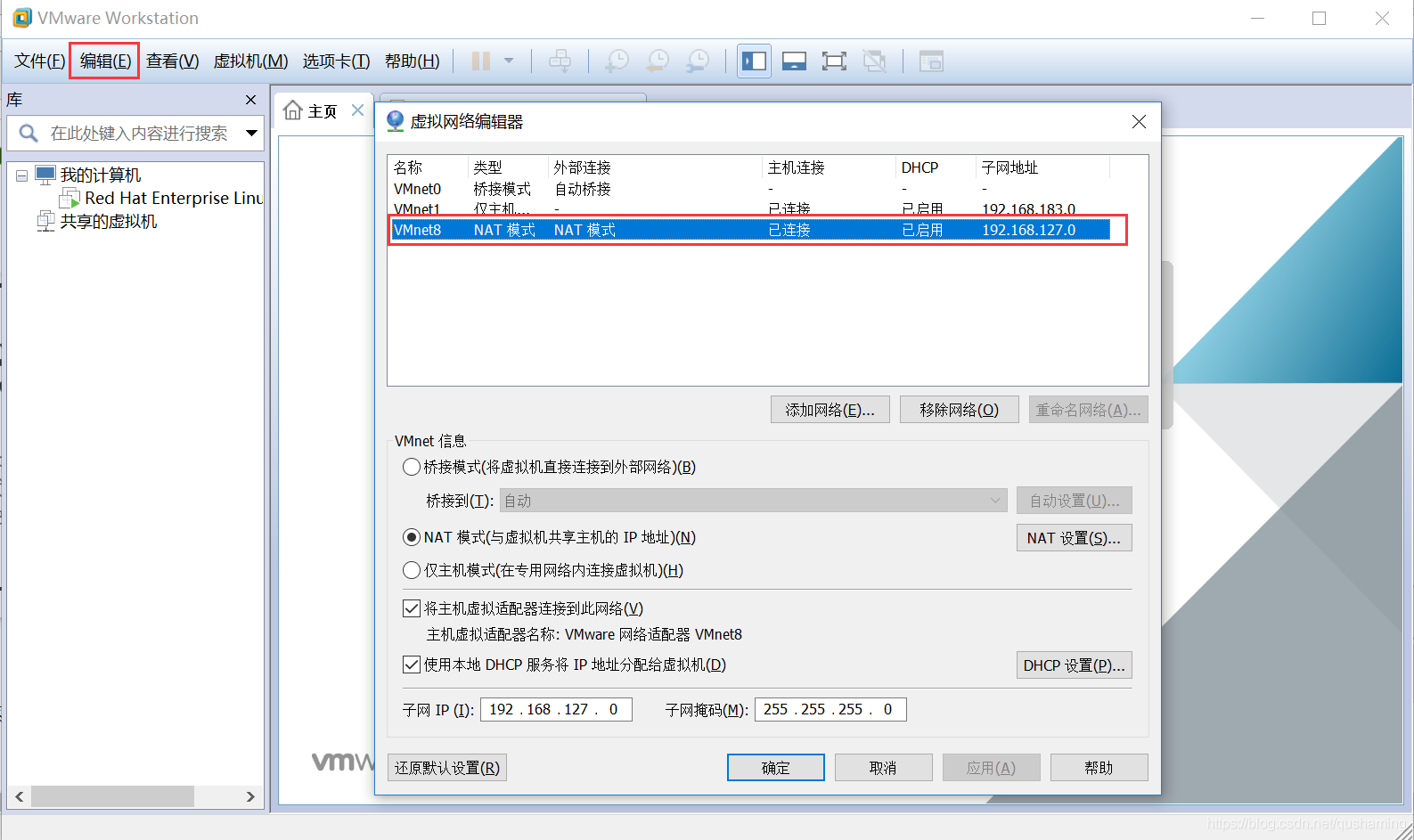
Task: Click the take snapshot toolbar icon
Action: [x=617, y=61]
